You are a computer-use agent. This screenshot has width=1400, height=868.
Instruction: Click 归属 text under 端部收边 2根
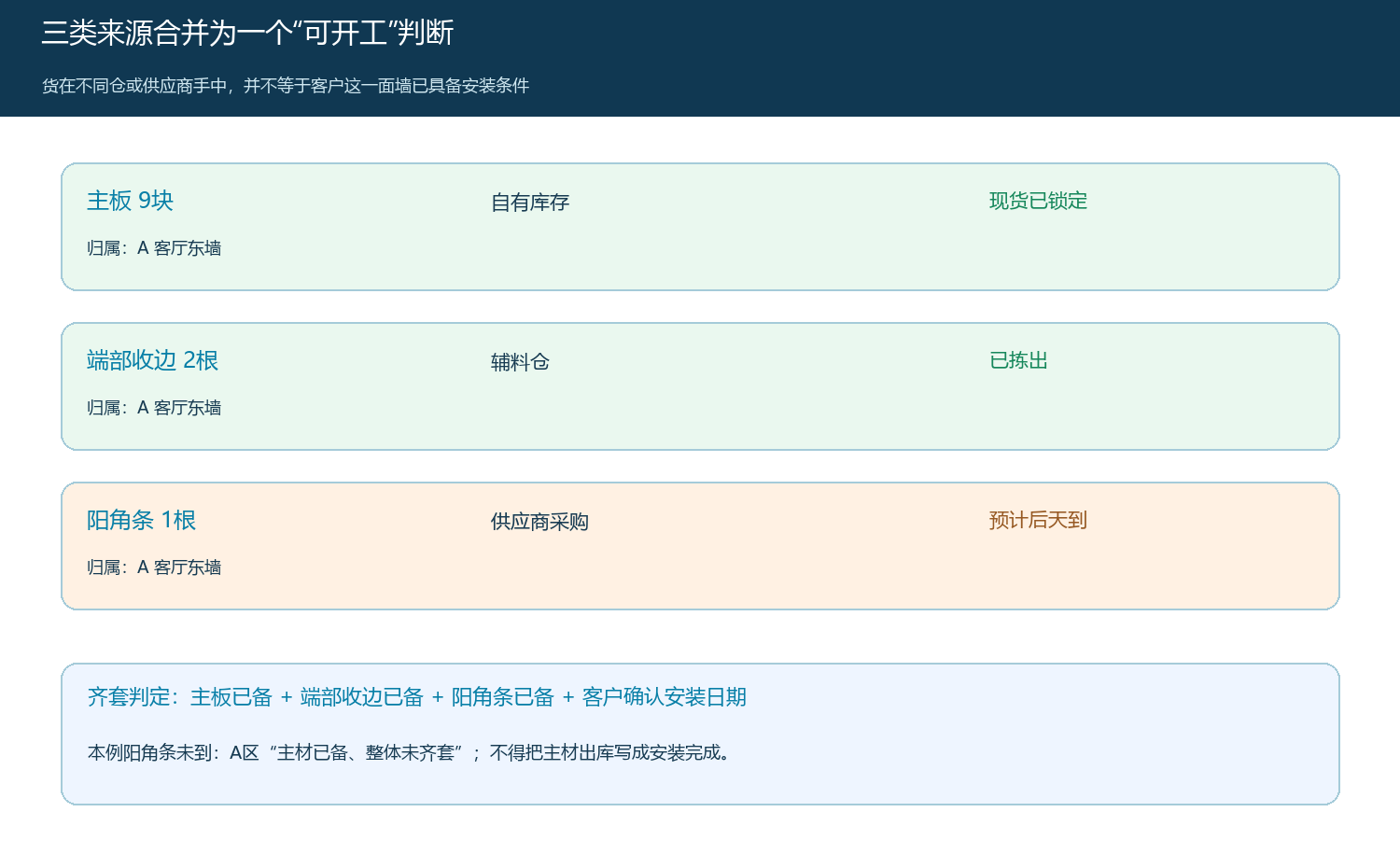click(154, 408)
